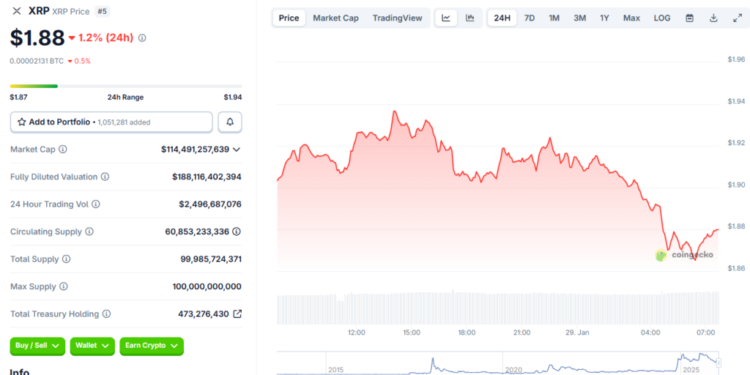Click the star Add to Portfolio button
The width and height of the screenshot is (750, 375).
click(x=111, y=122)
